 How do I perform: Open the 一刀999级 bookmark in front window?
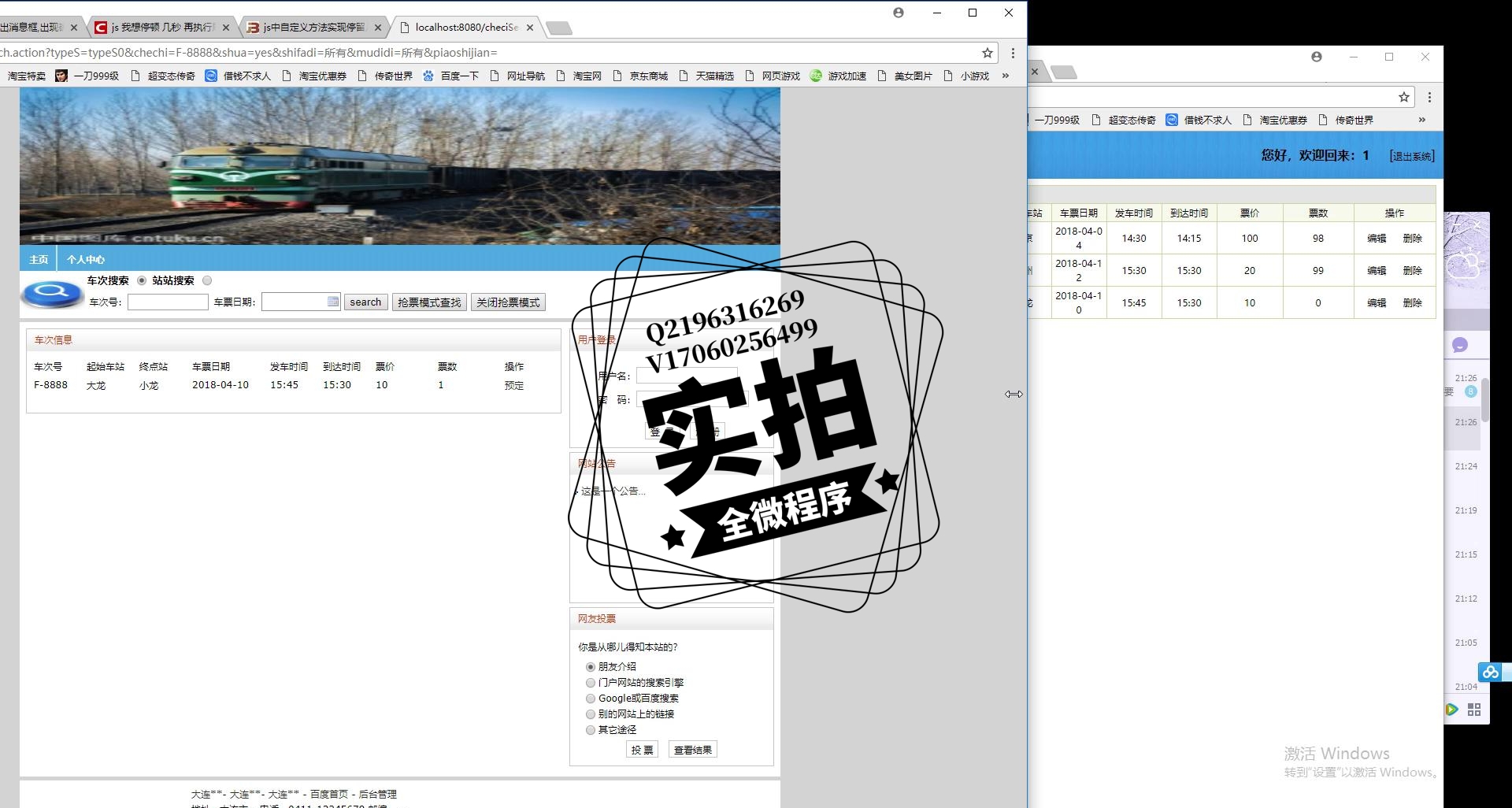point(87,76)
